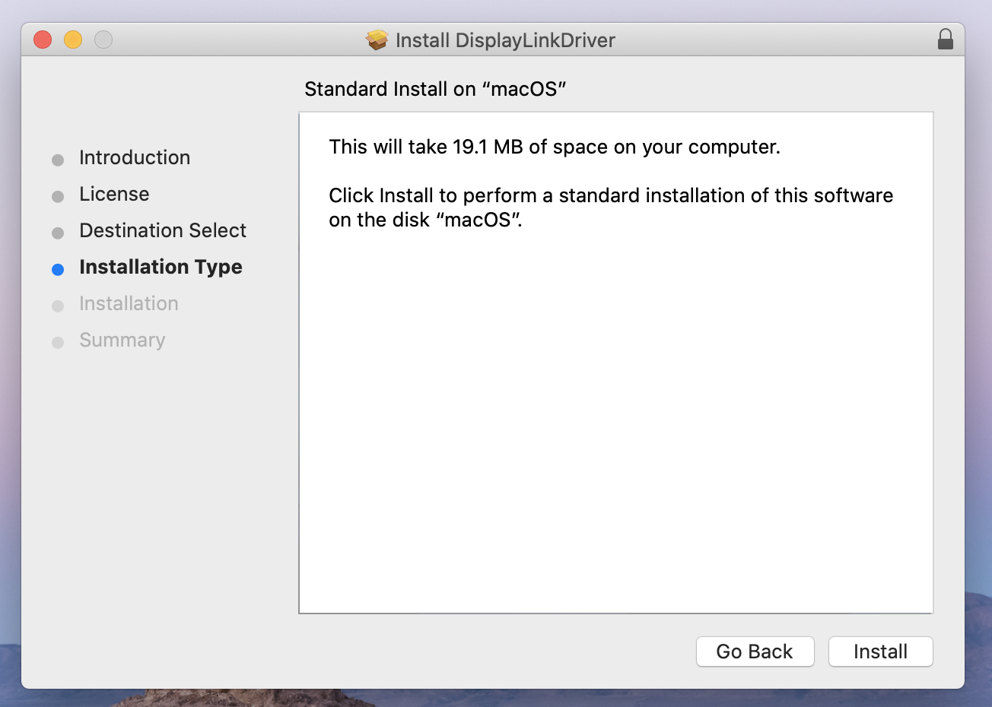Minimize the installer with yellow button

[73, 40]
